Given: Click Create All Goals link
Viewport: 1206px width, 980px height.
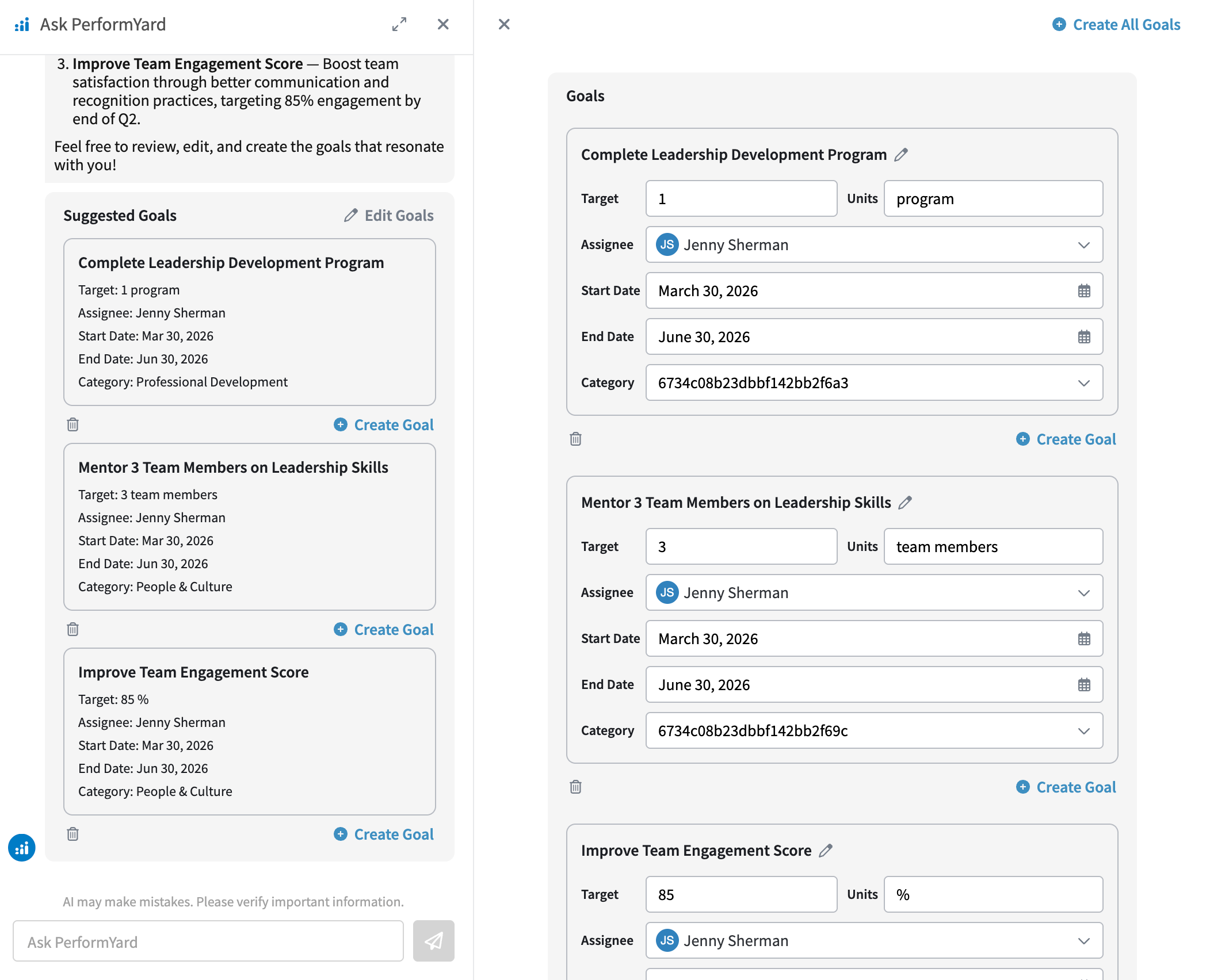Looking at the screenshot, I should pyautogui.click(x=1116, y=25).
